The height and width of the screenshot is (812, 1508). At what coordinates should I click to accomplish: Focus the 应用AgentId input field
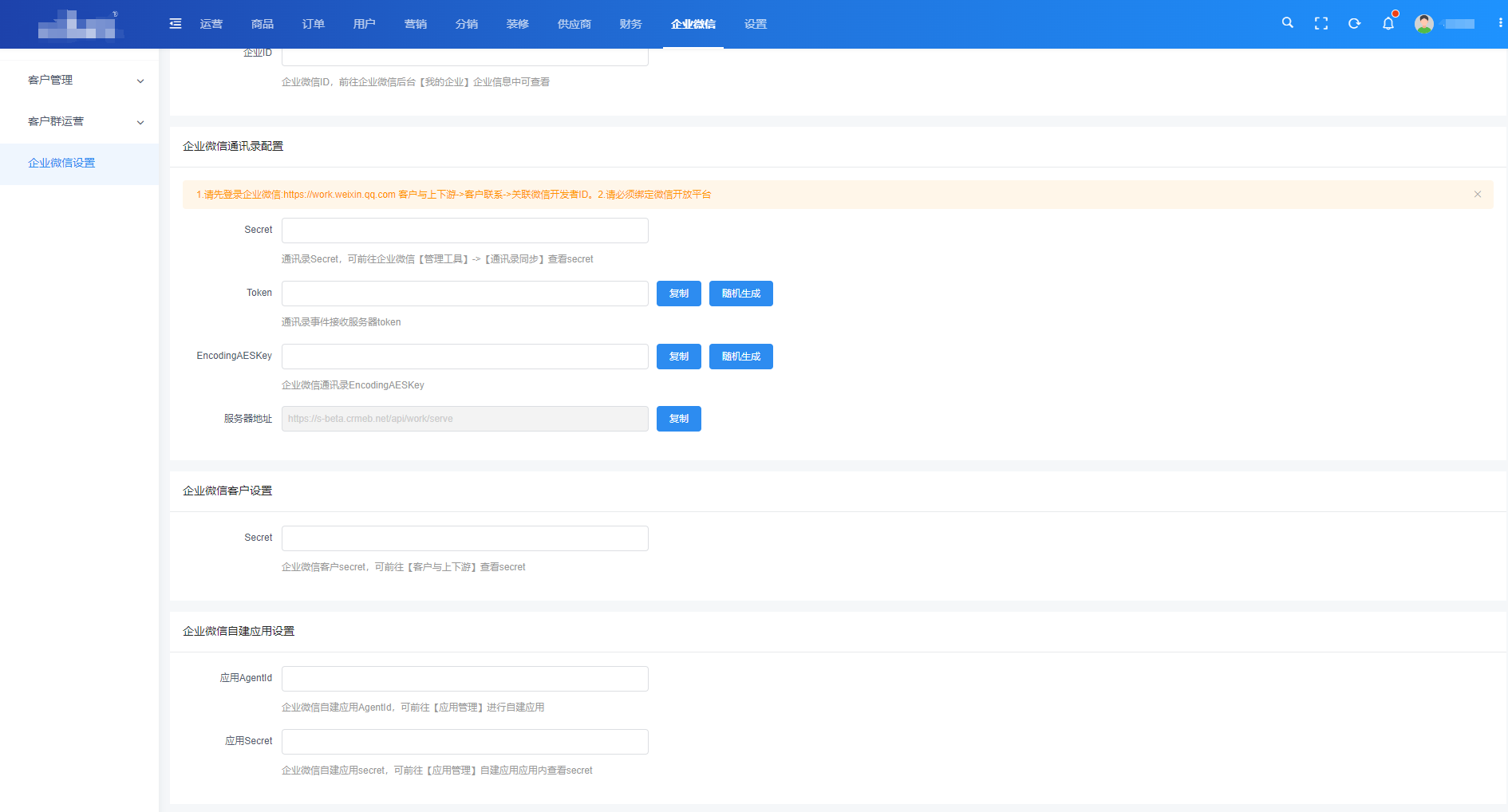coord(465,679)
